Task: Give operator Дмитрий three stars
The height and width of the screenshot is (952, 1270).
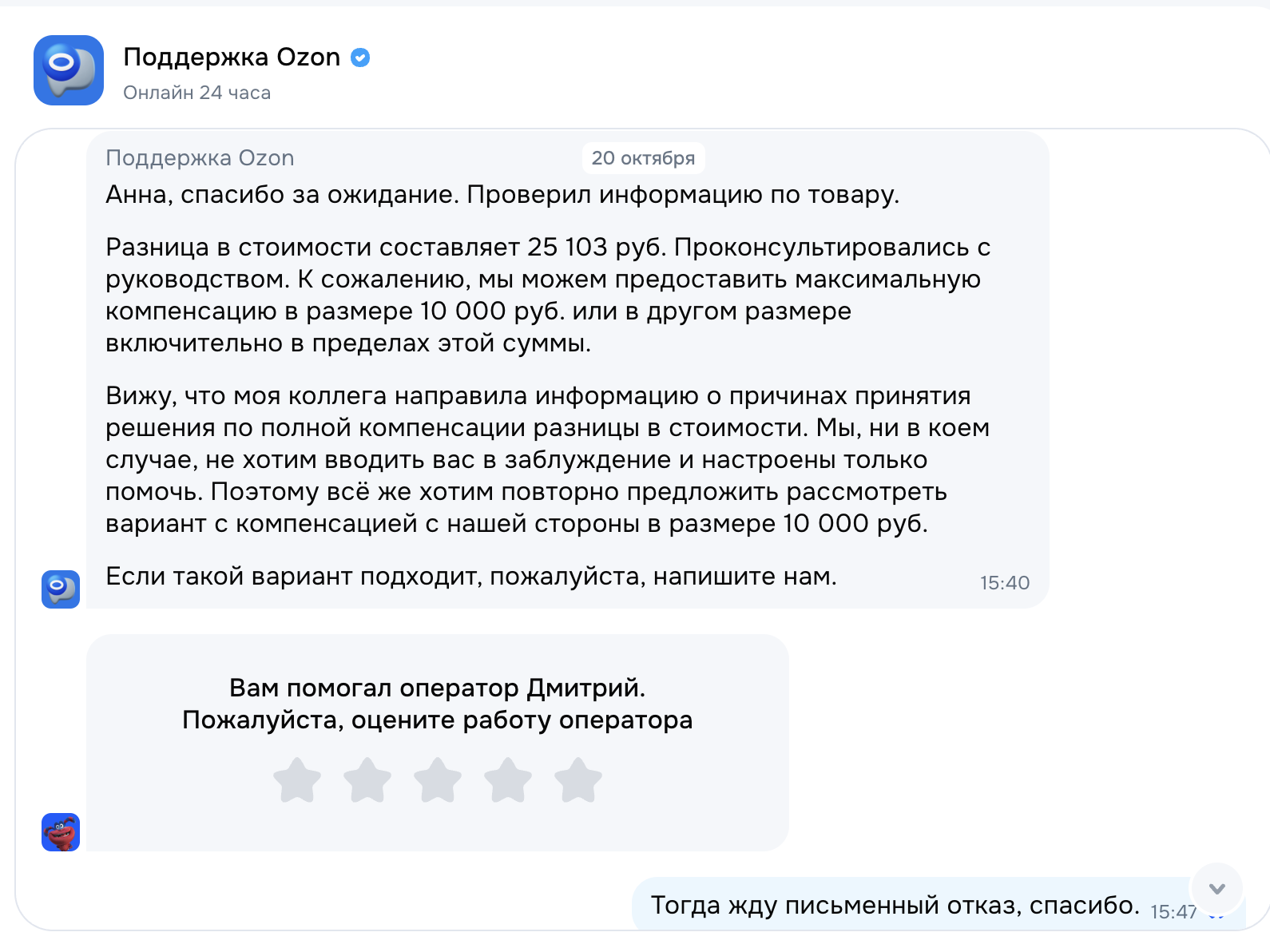Action: click(438, 780)
